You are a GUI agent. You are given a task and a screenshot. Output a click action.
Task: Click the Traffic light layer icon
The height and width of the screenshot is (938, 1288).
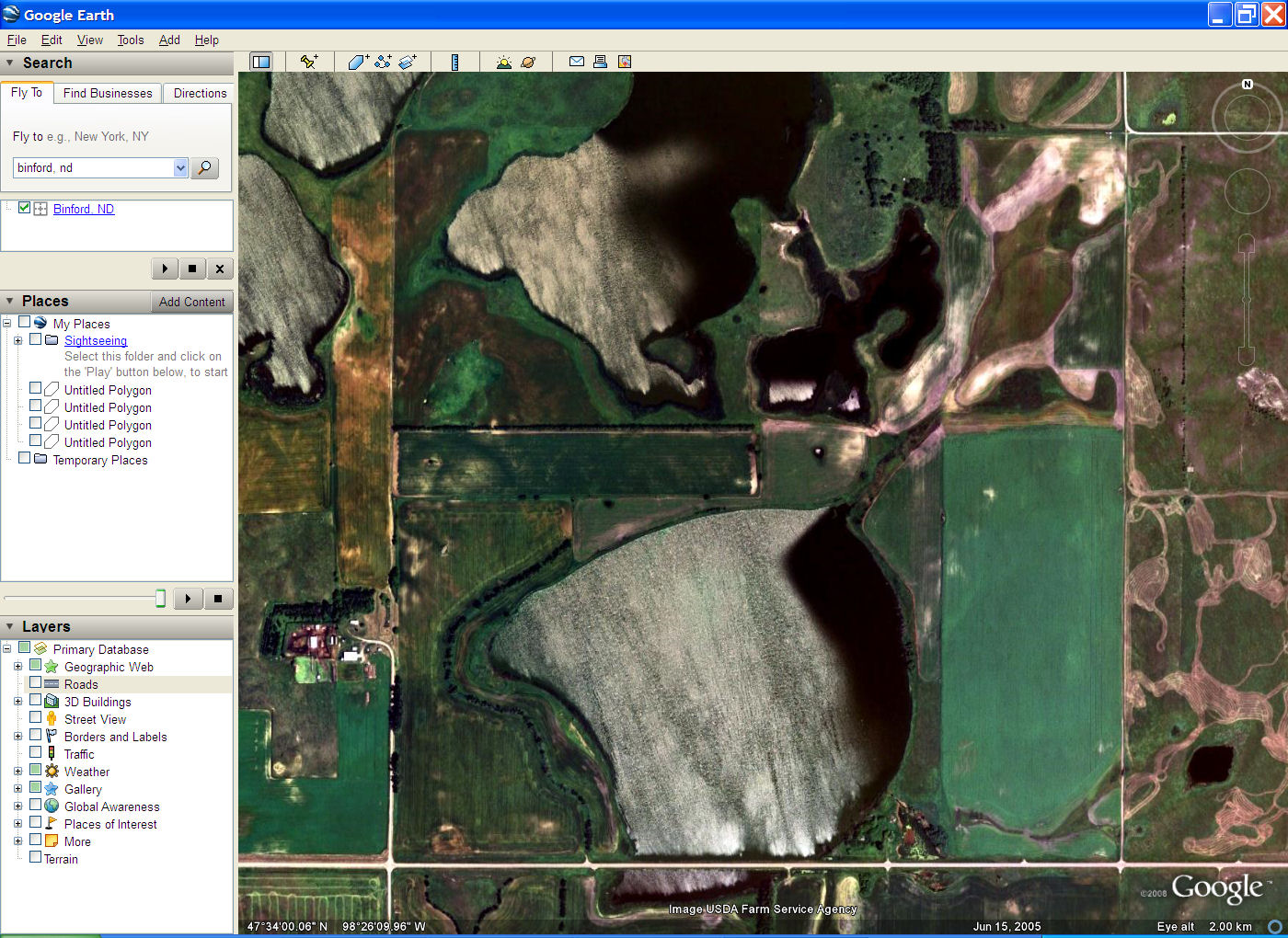[x=52, y=754]
